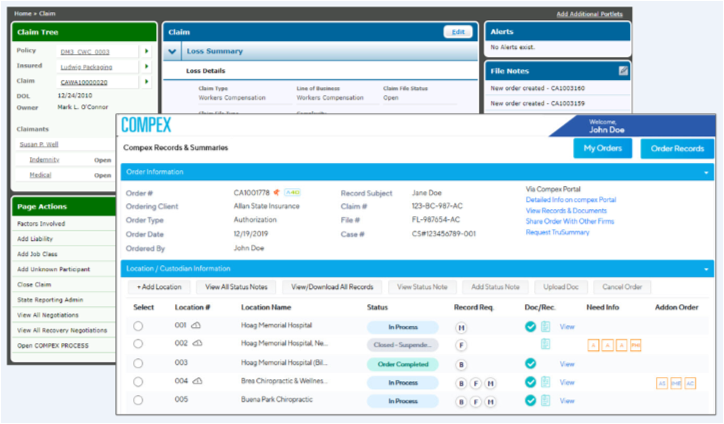This screenshot has height=424, width=724.
Task: Click the orange flag icon beside order CA1001778
Action: click(276, 193)
